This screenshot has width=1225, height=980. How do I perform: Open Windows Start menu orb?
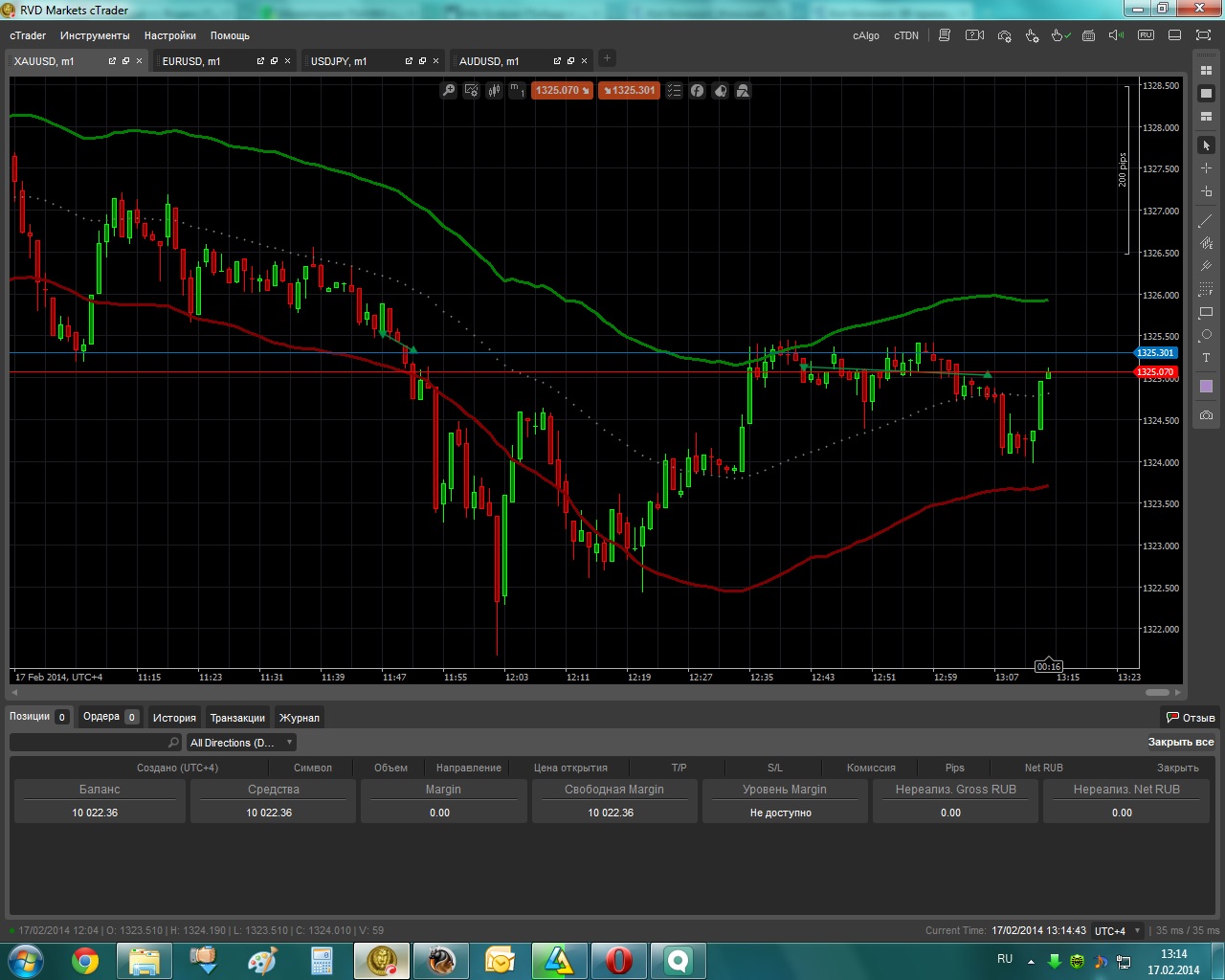26,960
